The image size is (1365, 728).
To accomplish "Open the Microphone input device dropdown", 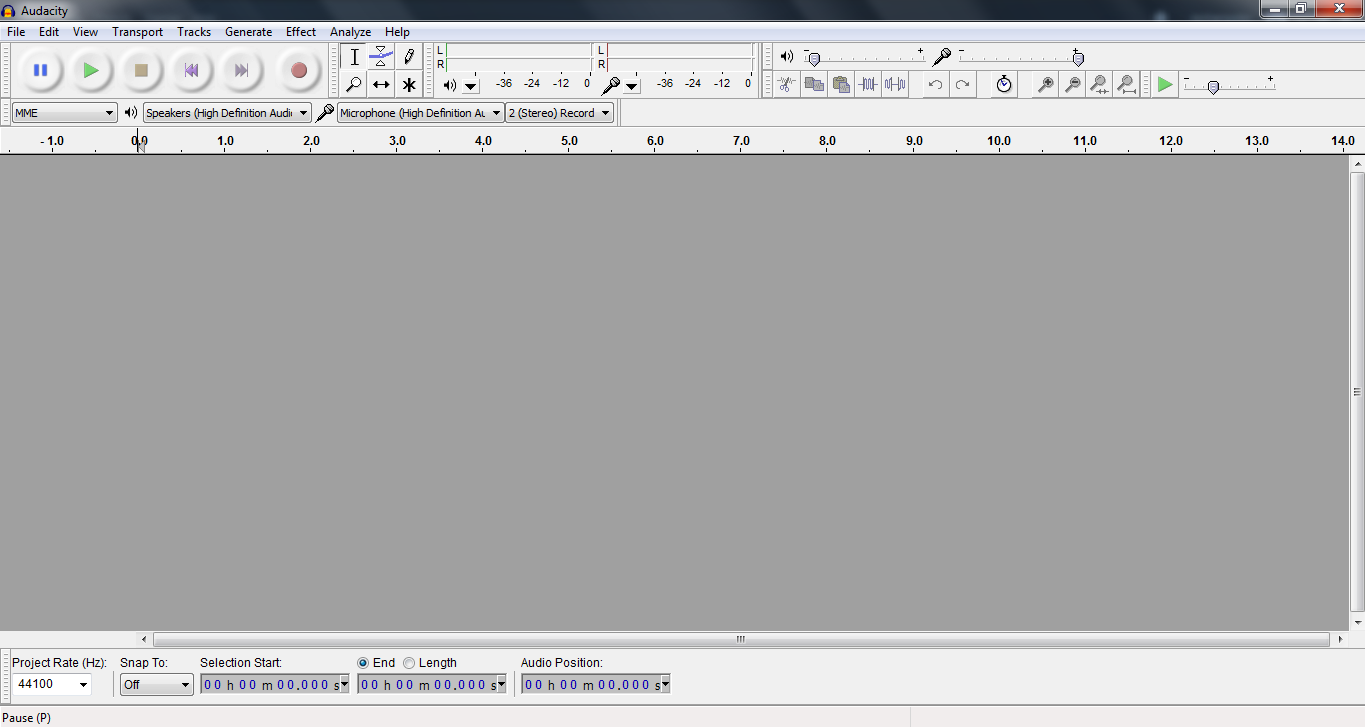I will coord(420,113).
